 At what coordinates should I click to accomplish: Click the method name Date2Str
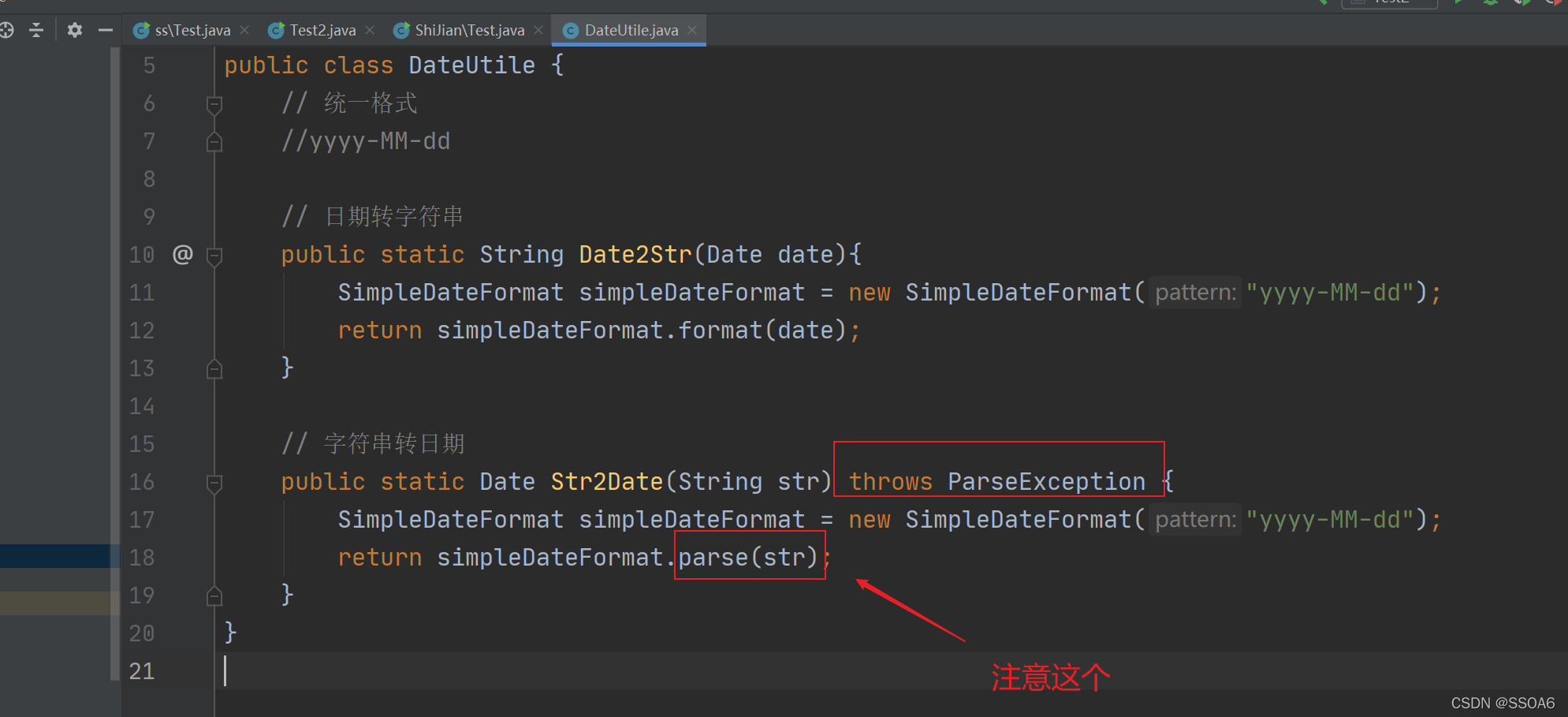pos(635,254)
